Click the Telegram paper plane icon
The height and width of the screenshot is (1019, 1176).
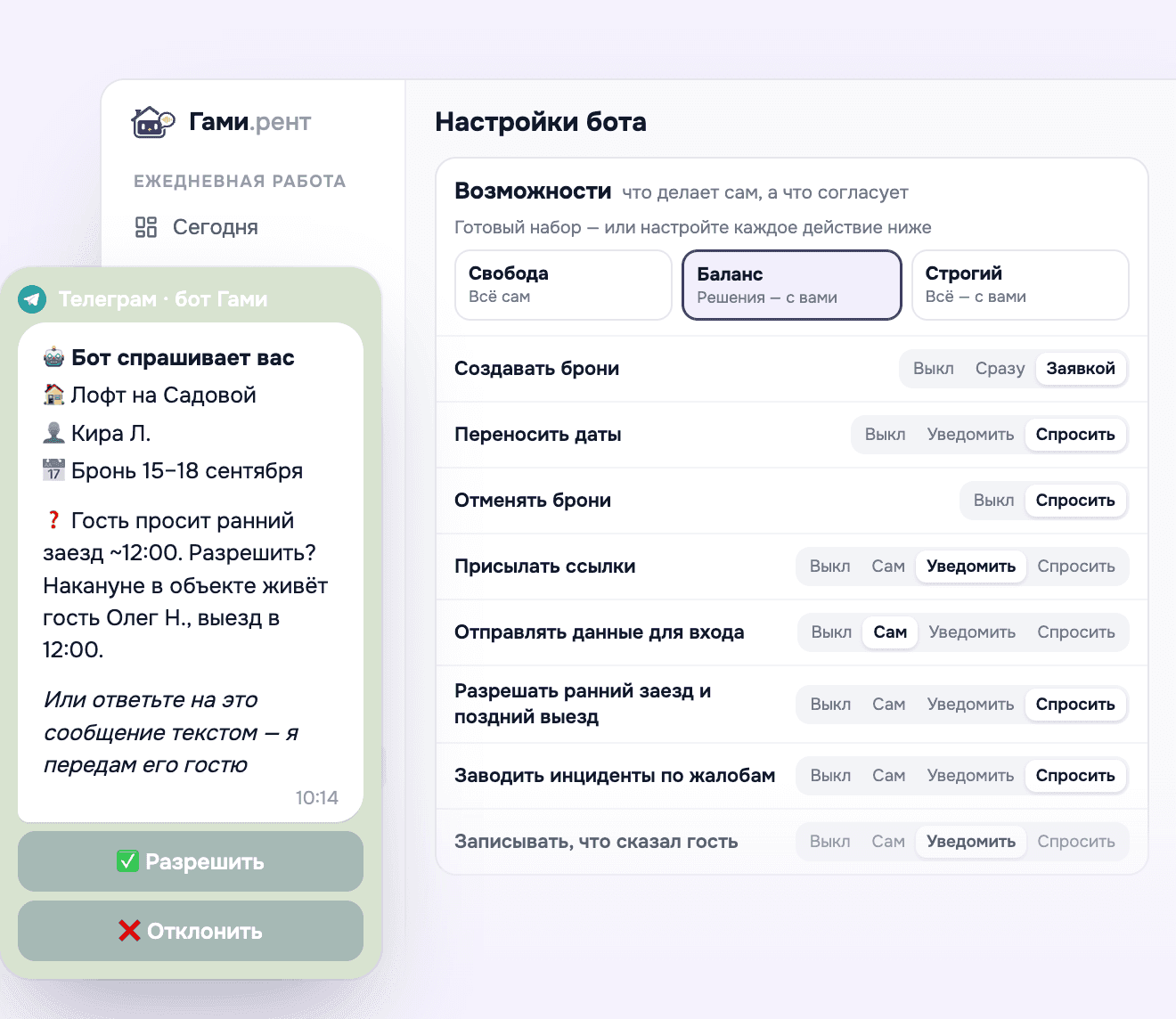(x=32, y=299)
